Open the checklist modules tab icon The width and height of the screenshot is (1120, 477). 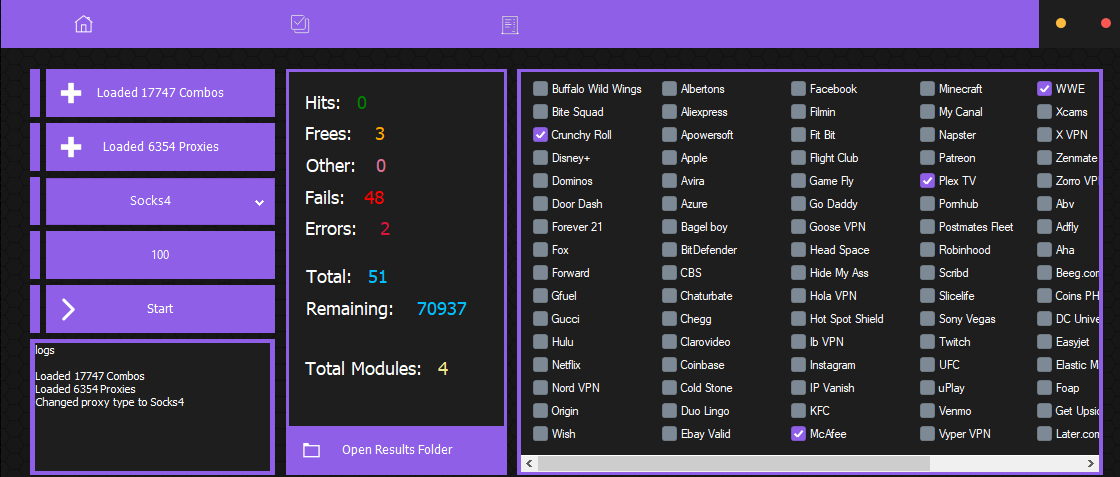(x=300, y=24)
